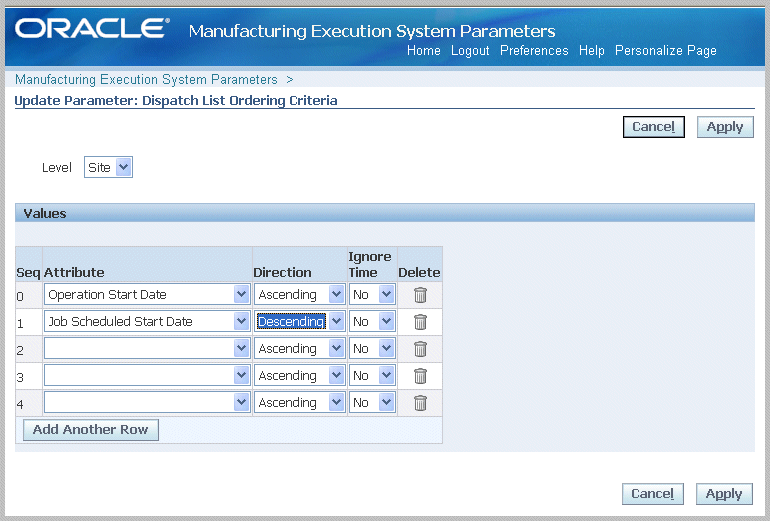Open the Level dropdown showing Site
The width and height of the screenshot is (770, 521).
click(108, 167)
